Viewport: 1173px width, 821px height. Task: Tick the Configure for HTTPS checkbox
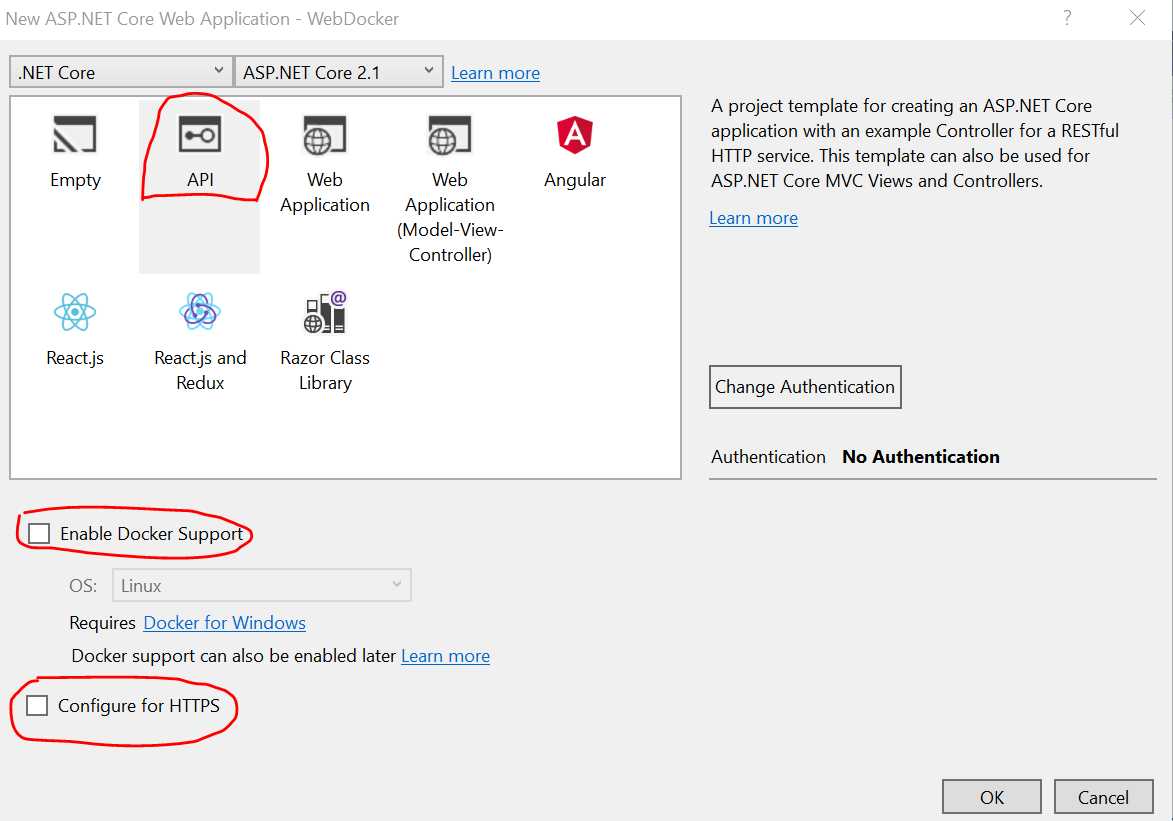(37, 706)
